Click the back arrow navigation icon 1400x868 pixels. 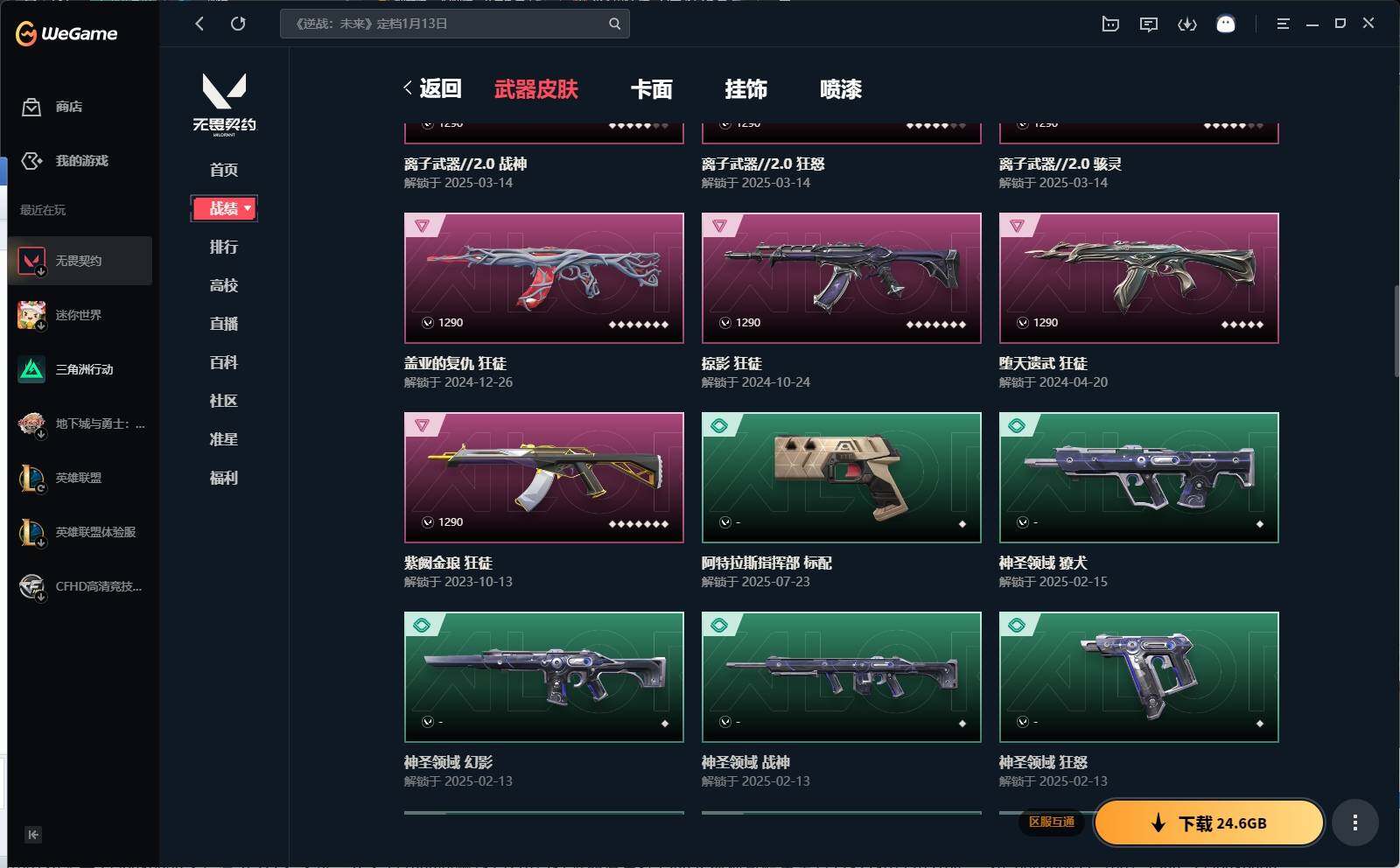point(199,24)
